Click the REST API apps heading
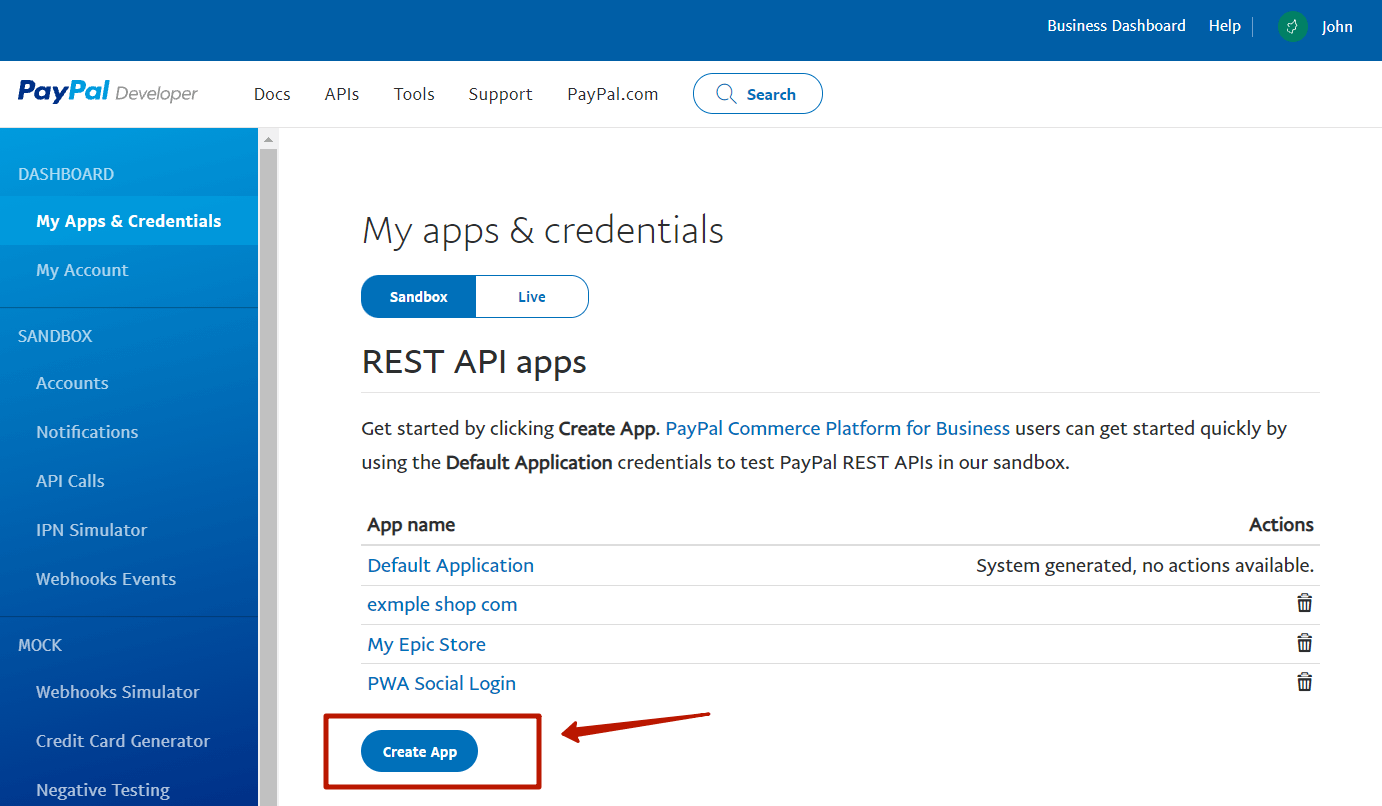Image resolution: width=1382 pixels, height=806 pixels. click(474, 361)
